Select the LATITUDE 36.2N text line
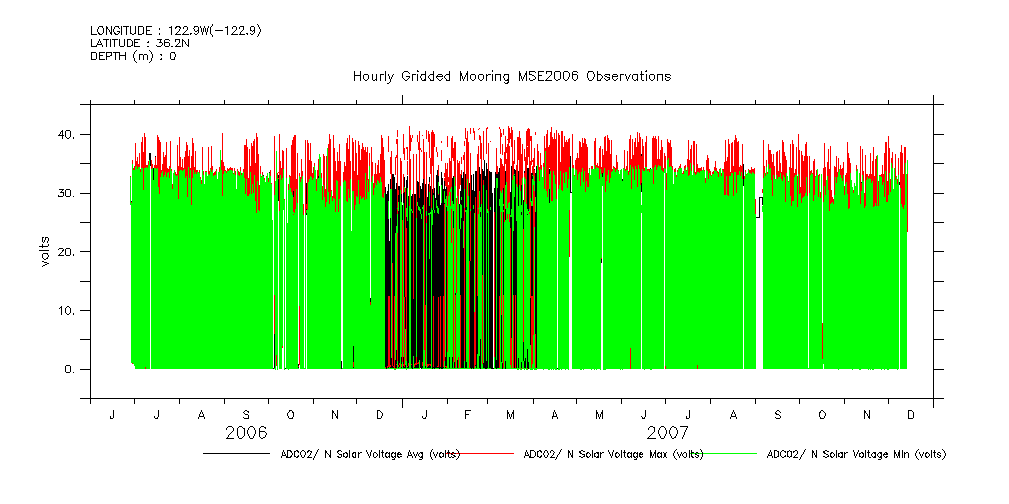The height and width of the screenshot is (504, 1009). point(136,43)
